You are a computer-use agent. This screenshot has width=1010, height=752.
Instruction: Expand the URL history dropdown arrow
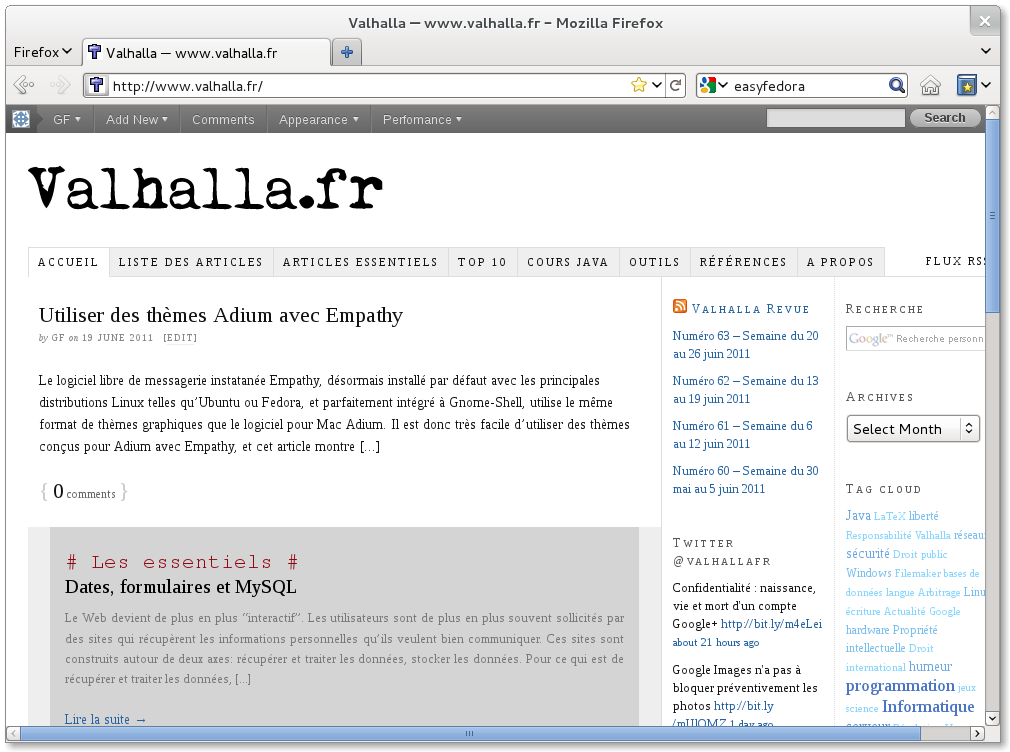[657, 85]
